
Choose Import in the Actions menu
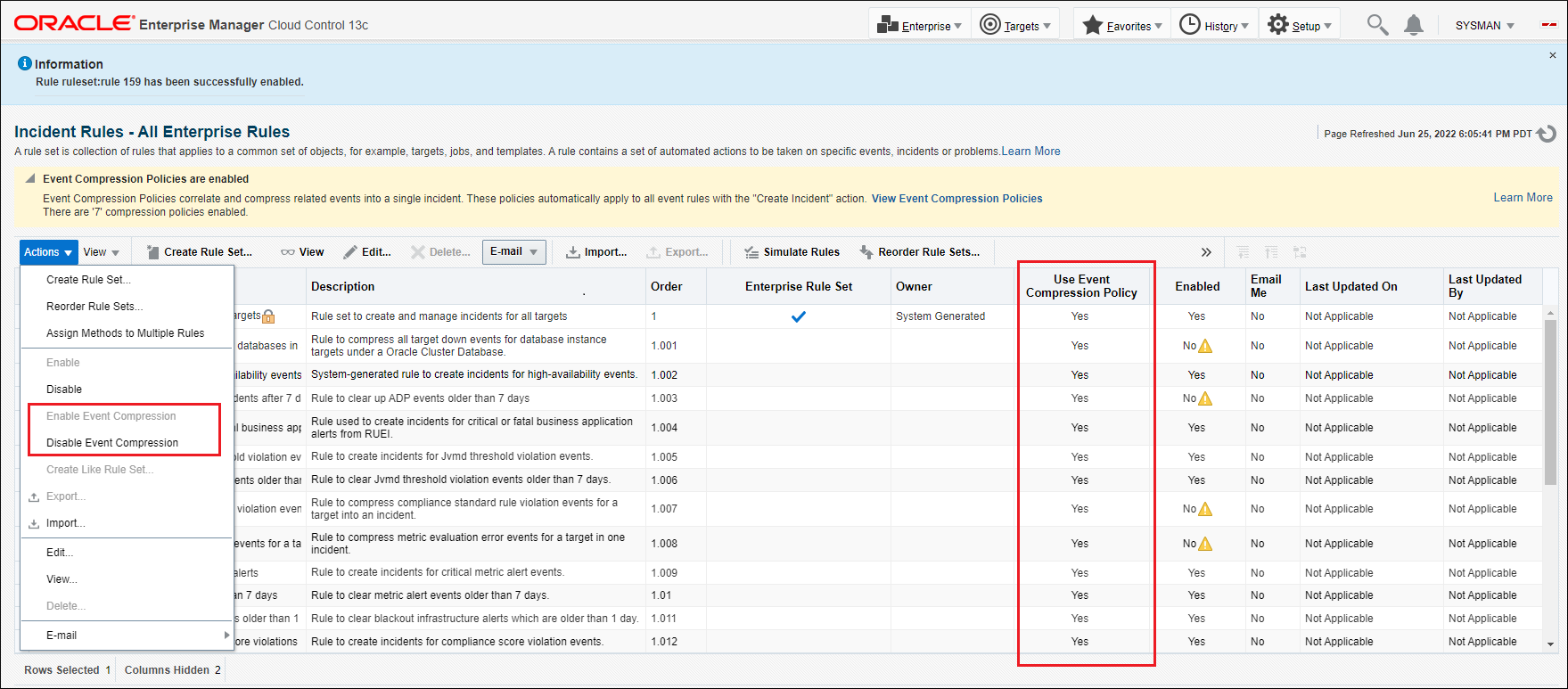[x=65, y=522]
